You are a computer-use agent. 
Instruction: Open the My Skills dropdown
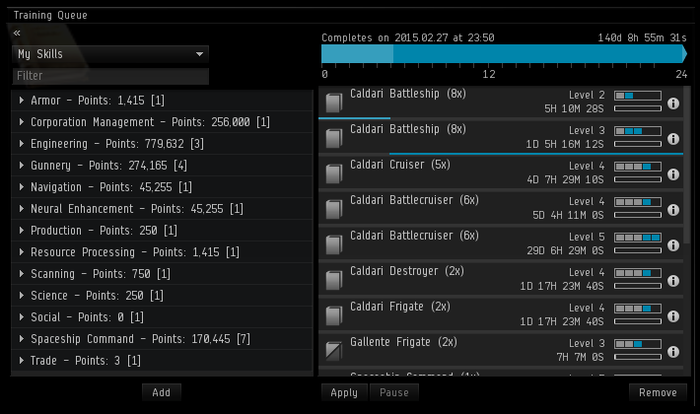(x=110, y=54)
